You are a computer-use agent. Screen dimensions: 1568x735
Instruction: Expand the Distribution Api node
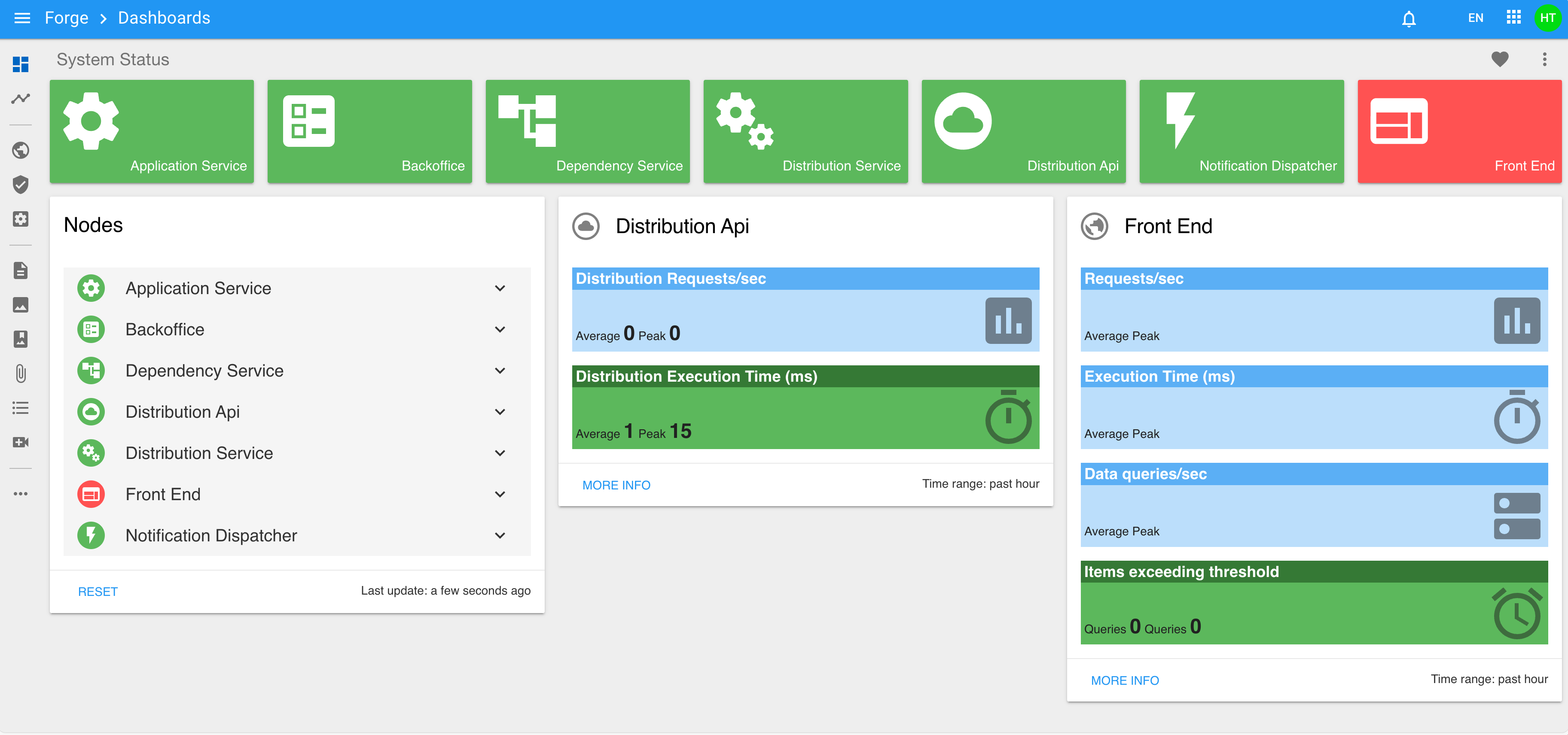(500, 412)
